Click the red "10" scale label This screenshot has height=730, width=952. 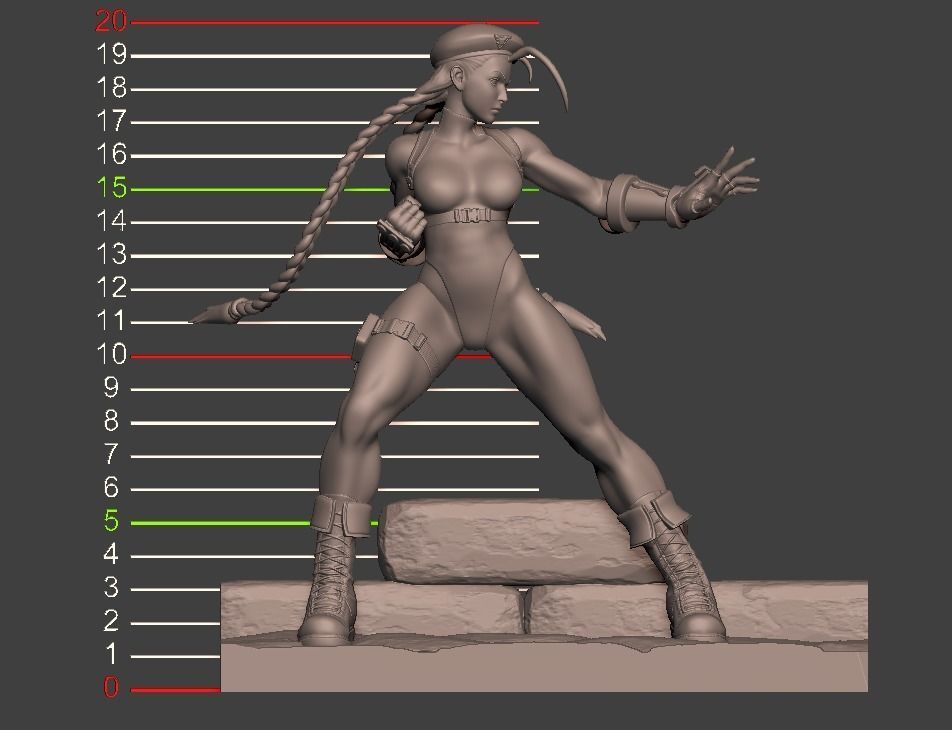tap(112, 355)
